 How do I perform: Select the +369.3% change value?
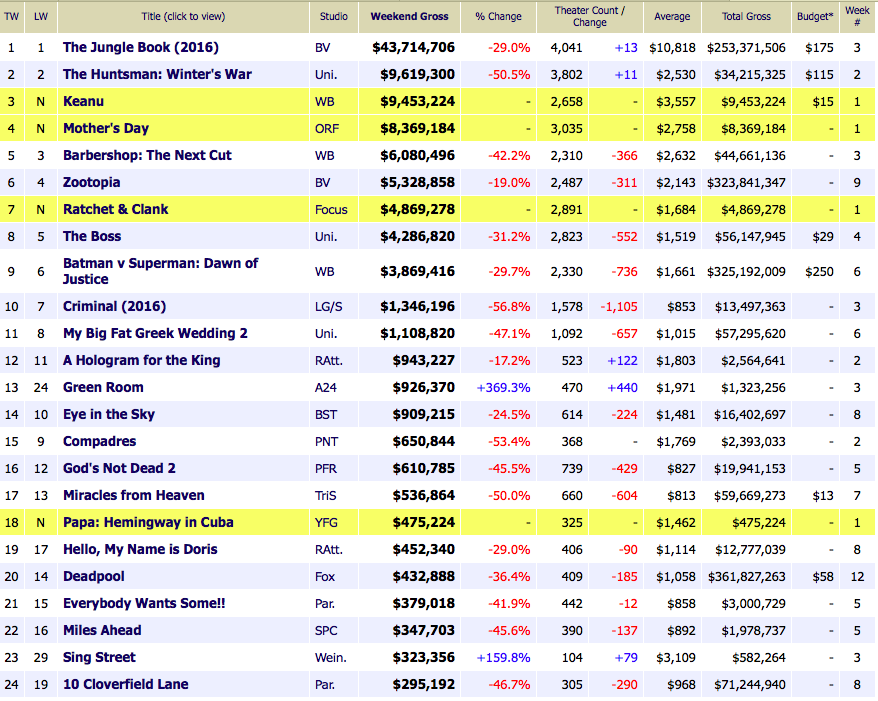click(503, 387)
